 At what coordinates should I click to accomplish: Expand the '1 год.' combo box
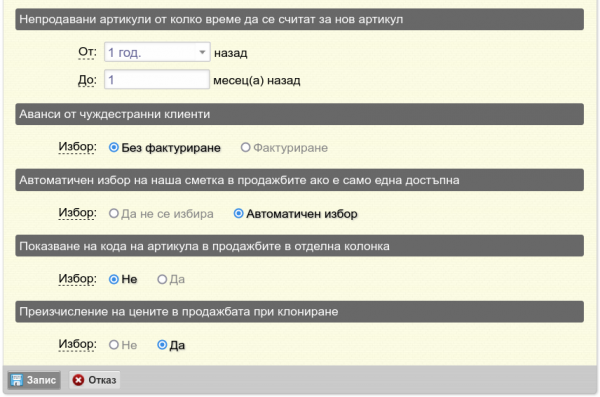point(157,52)
